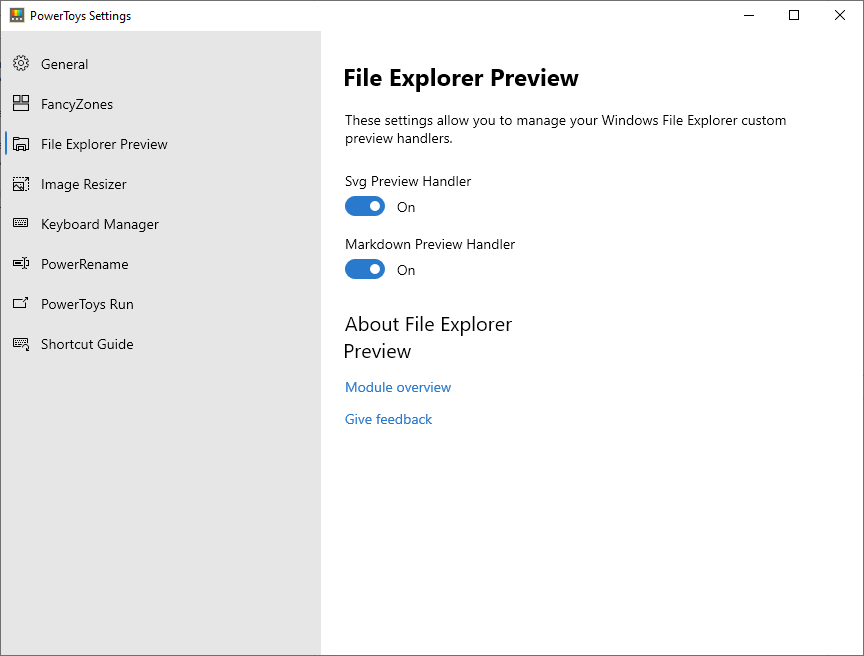
Task: Turn off the Svg Preview Handler toggle
Action: pos(365,207)
